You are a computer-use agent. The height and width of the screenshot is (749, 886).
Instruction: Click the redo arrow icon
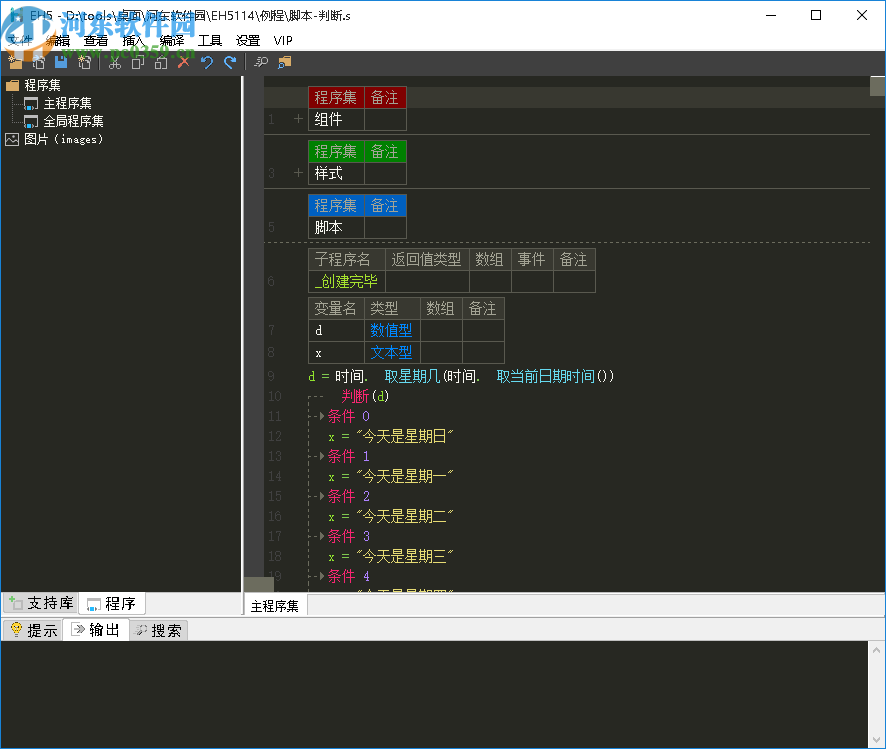tap(230, 62)
